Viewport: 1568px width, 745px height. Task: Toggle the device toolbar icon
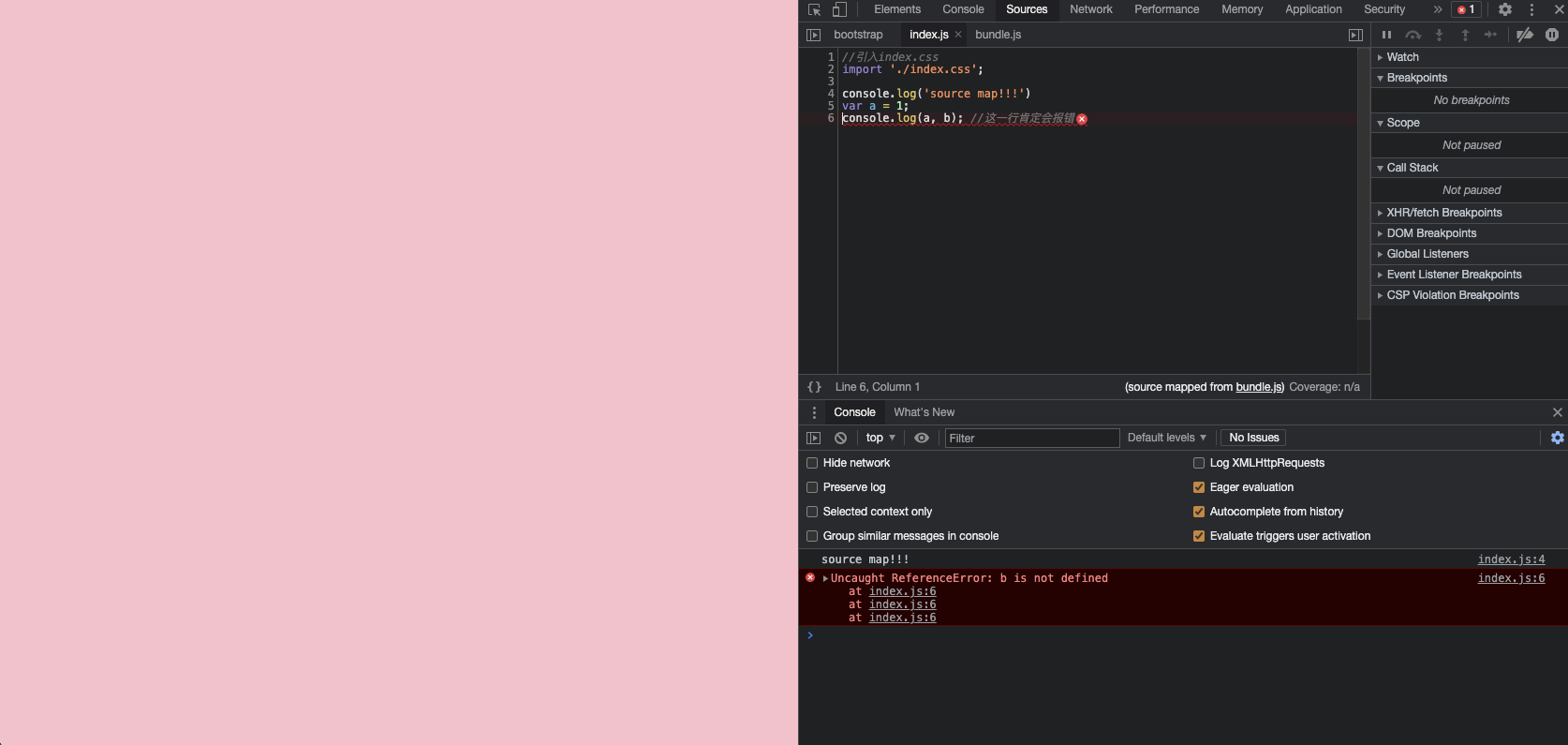(839, 9)
